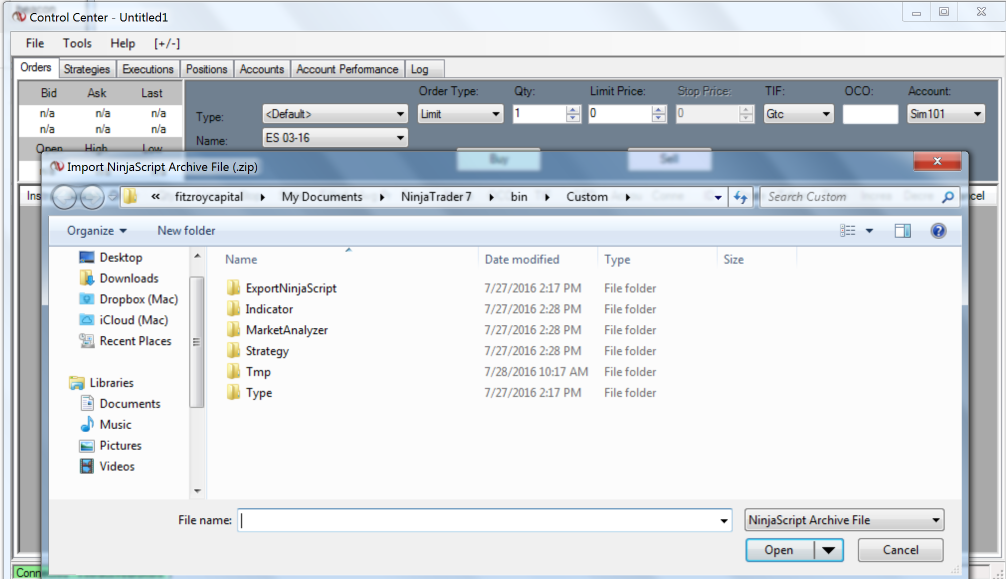Viewport: 1006px width, 579px height.
Task: Click the [+/-] menu item
Action: (167, 43)
